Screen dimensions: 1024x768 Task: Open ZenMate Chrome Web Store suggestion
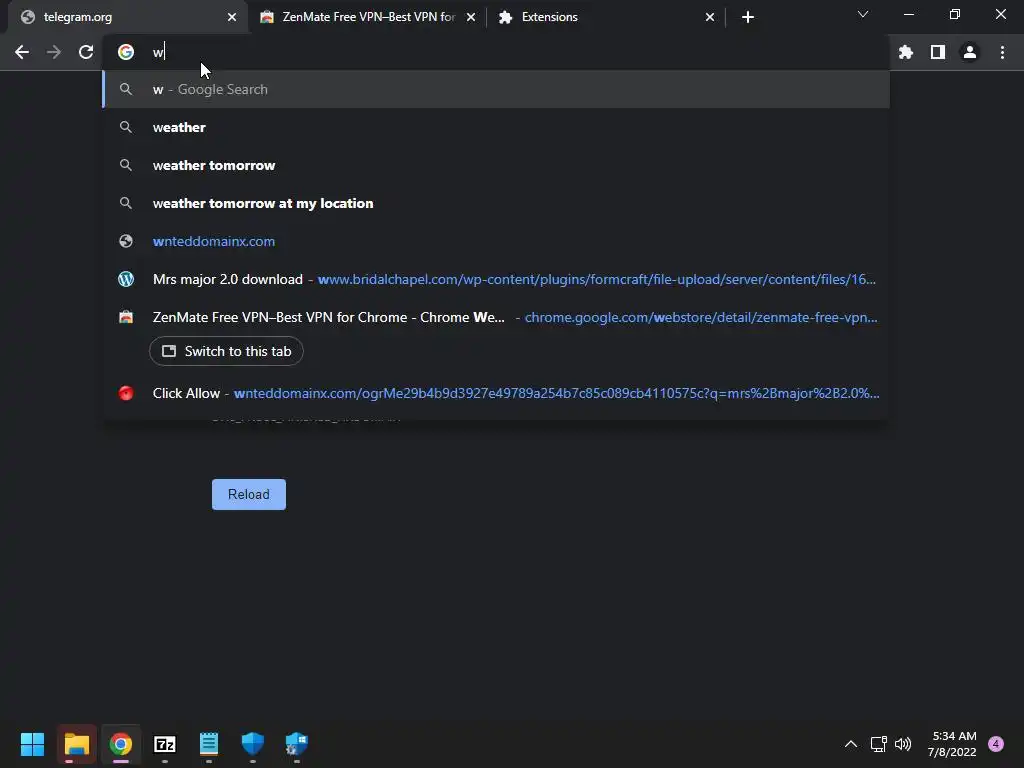(496, 317)
